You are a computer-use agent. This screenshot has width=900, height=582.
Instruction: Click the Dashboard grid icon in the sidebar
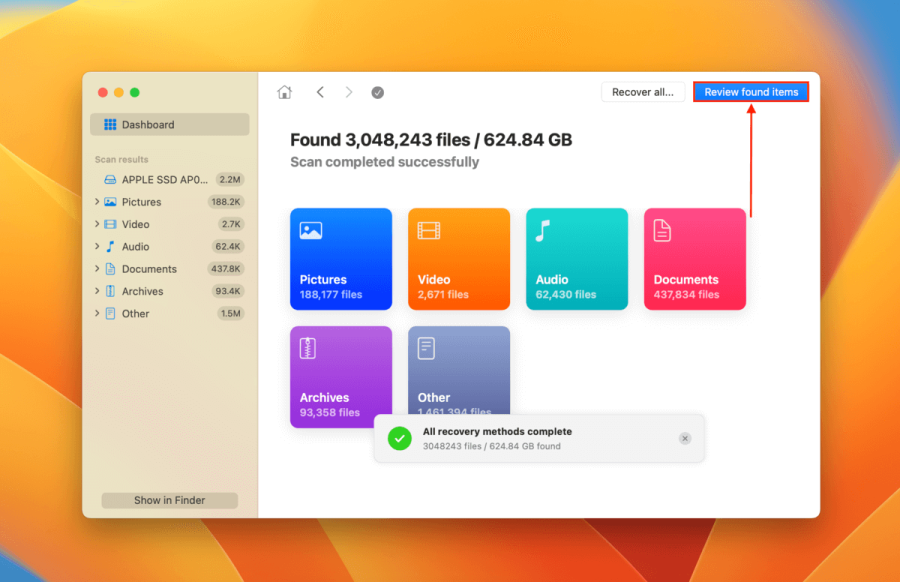click(x=112, y=124)
